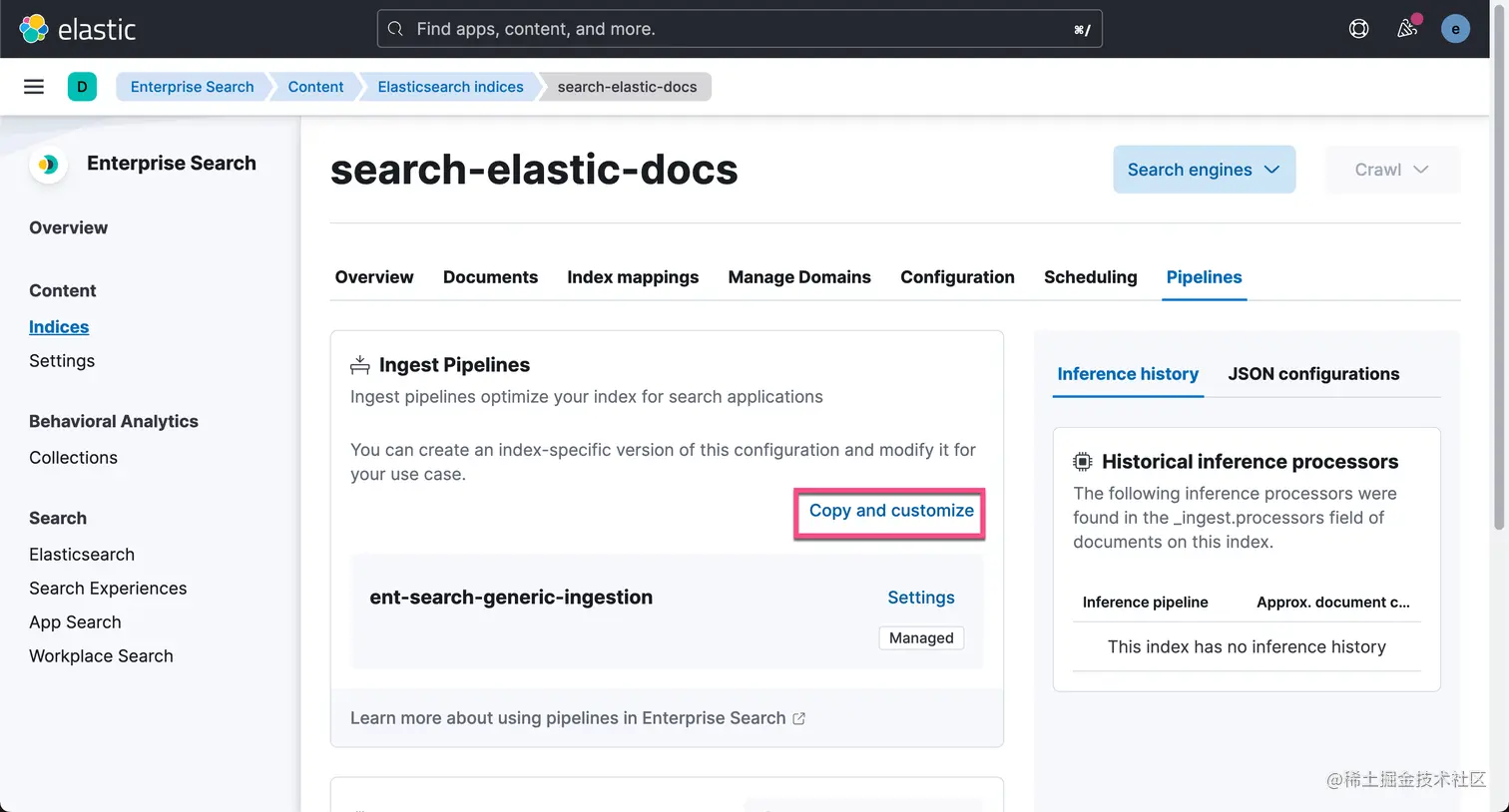This screenshot has width=1509, height=812.
Task: Select the Inference history tab
Action: (1128, 374)
